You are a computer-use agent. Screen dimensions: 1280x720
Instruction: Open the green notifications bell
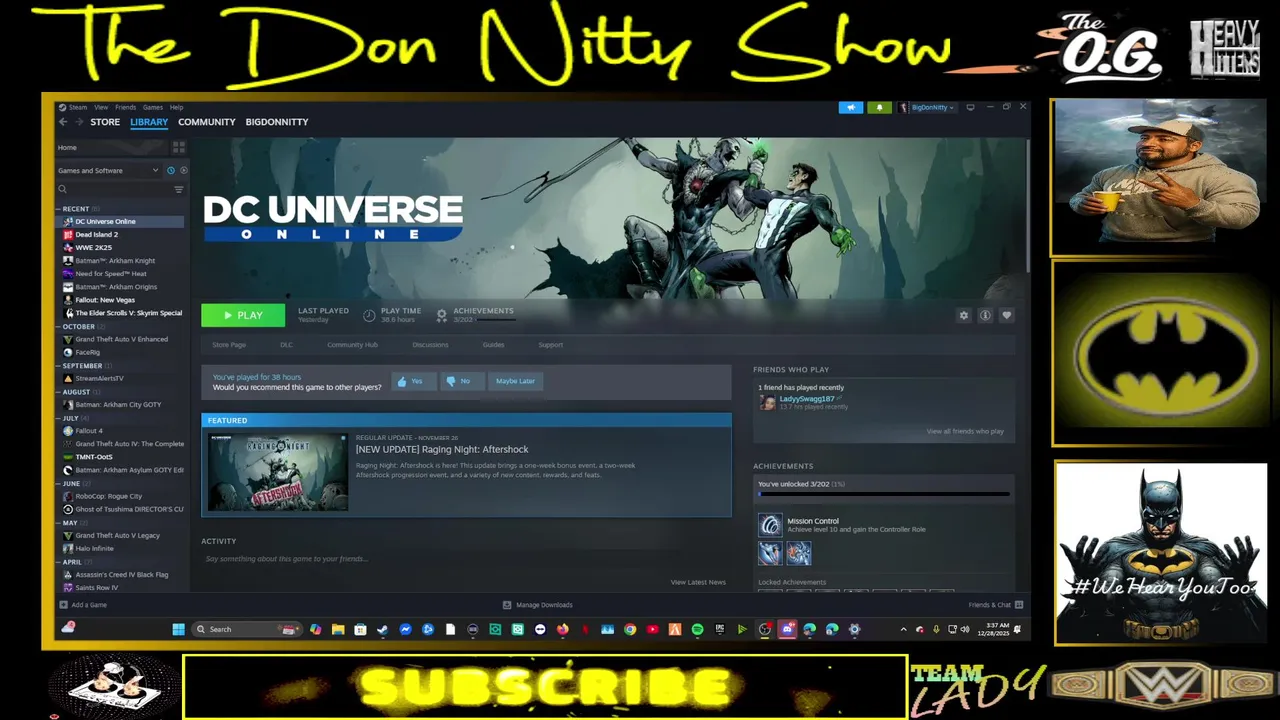(x=880, y=107)
